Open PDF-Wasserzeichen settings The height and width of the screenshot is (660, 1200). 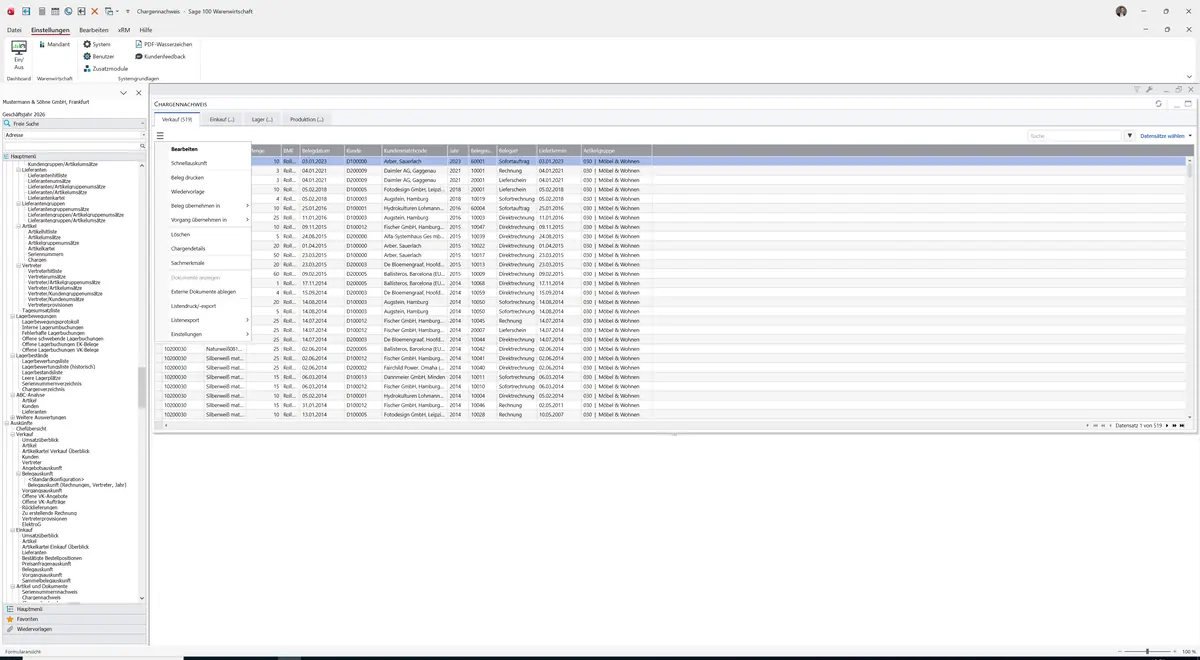click(164, 44)
